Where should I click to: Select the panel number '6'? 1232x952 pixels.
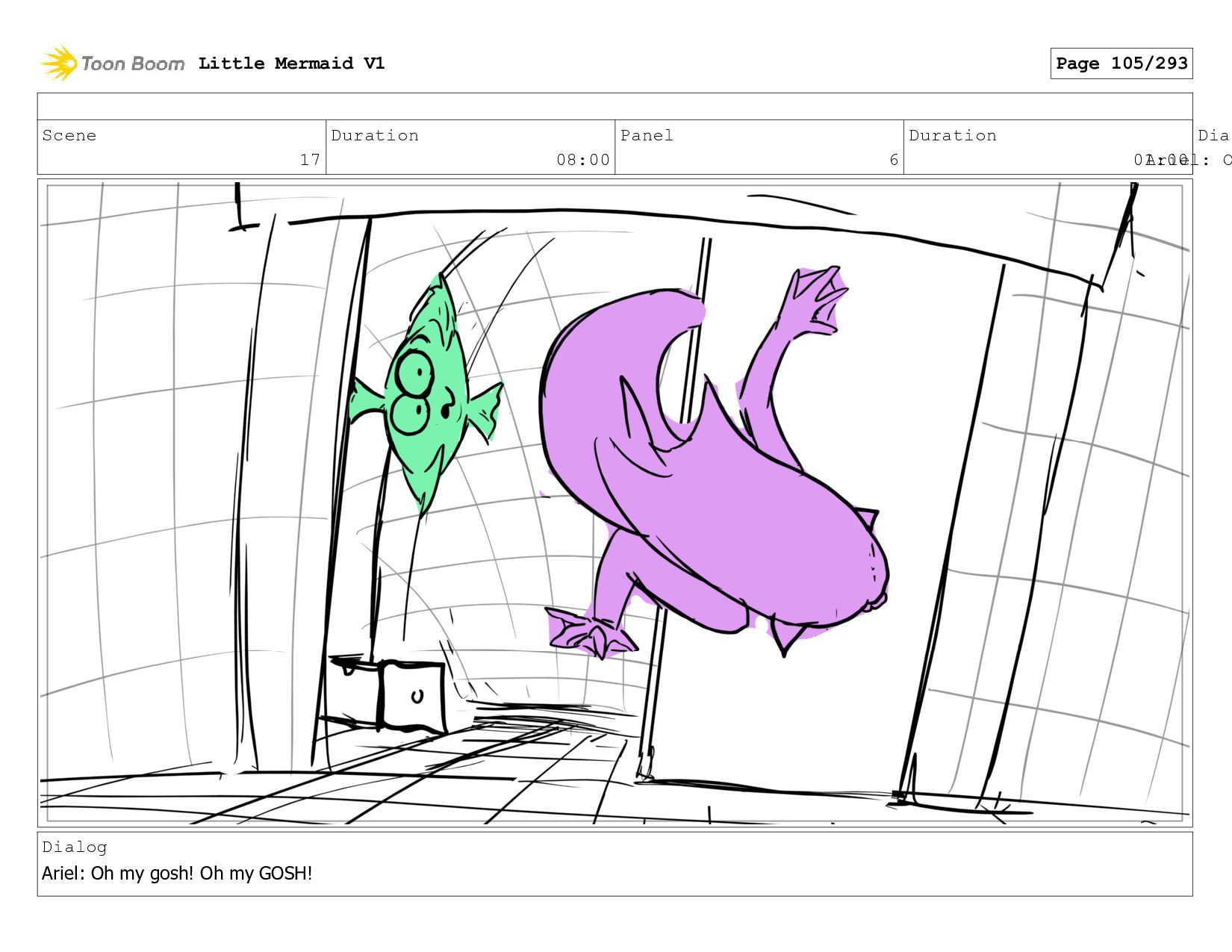(x=894, y=160)
